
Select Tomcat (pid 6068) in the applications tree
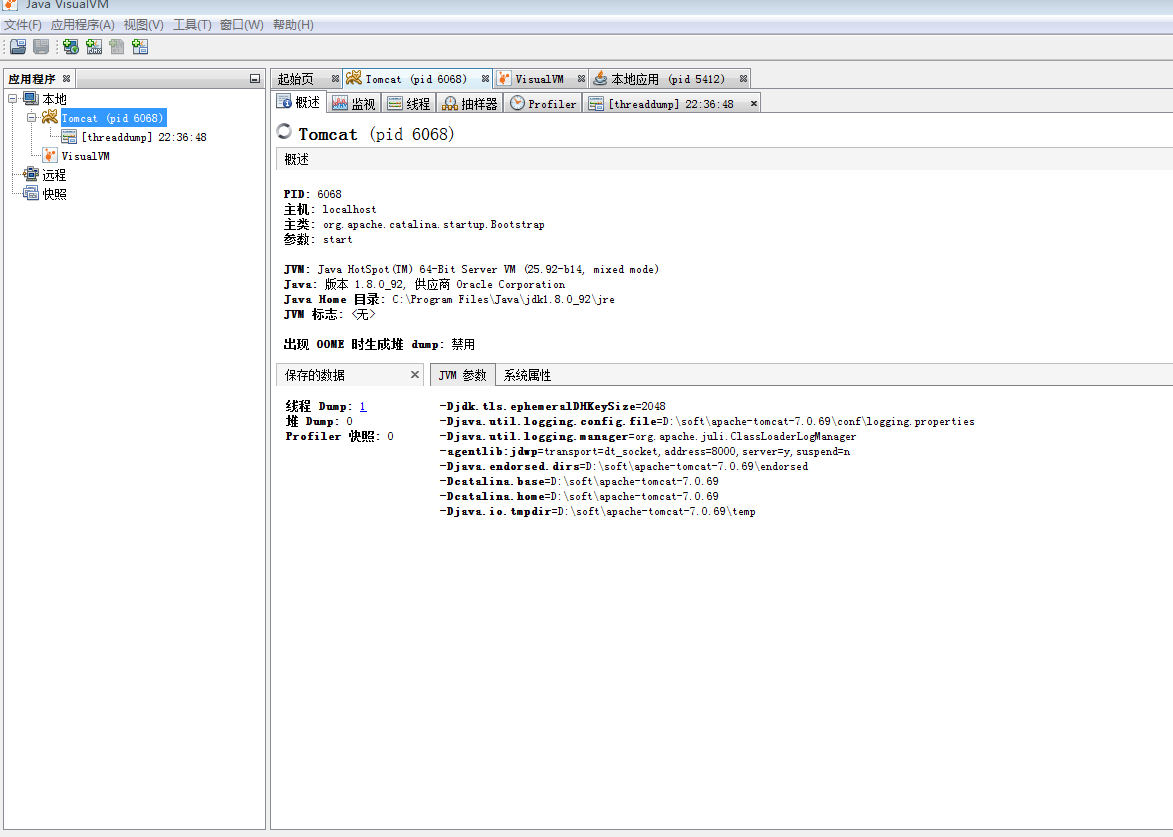[112, 118]
